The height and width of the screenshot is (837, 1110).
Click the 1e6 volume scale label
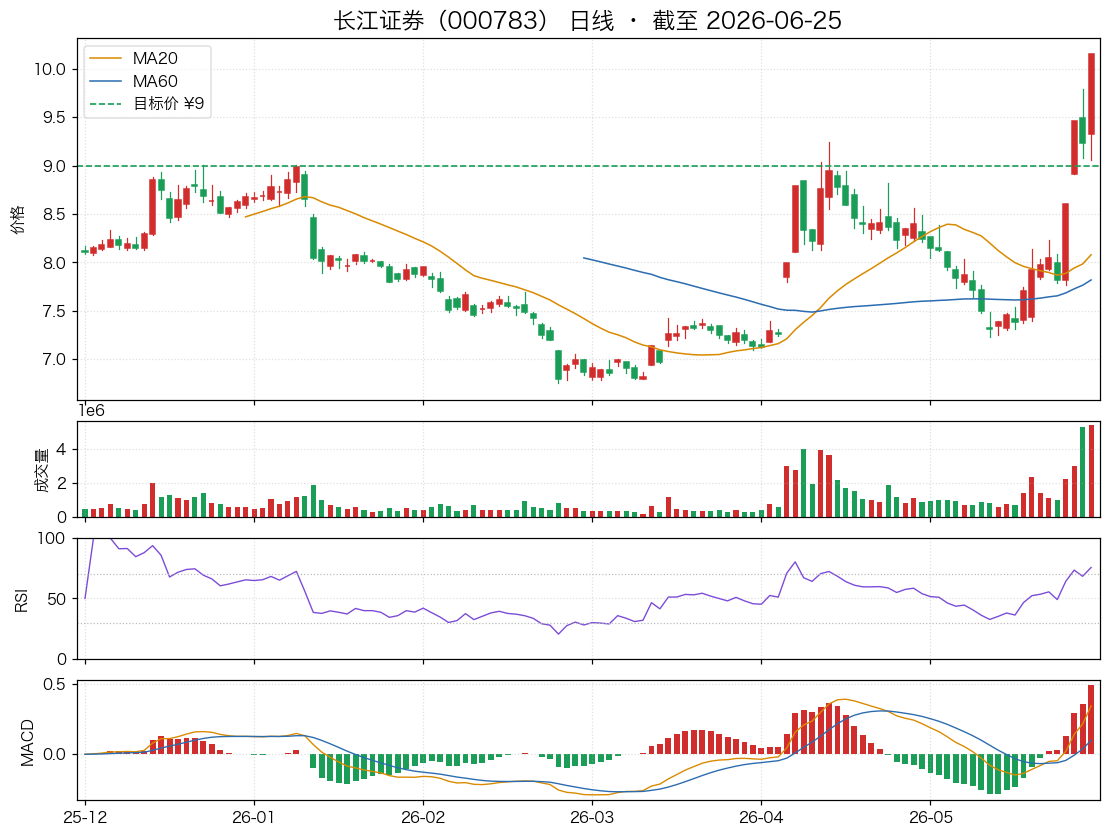91,411
